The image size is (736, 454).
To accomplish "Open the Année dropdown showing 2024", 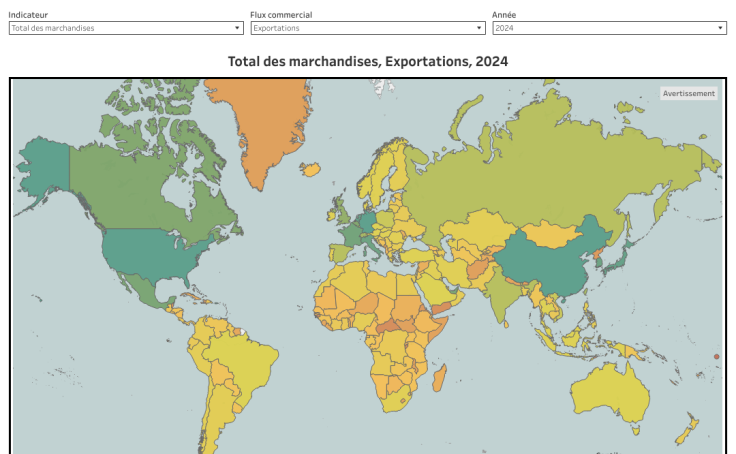I will [x=609, y=28].
